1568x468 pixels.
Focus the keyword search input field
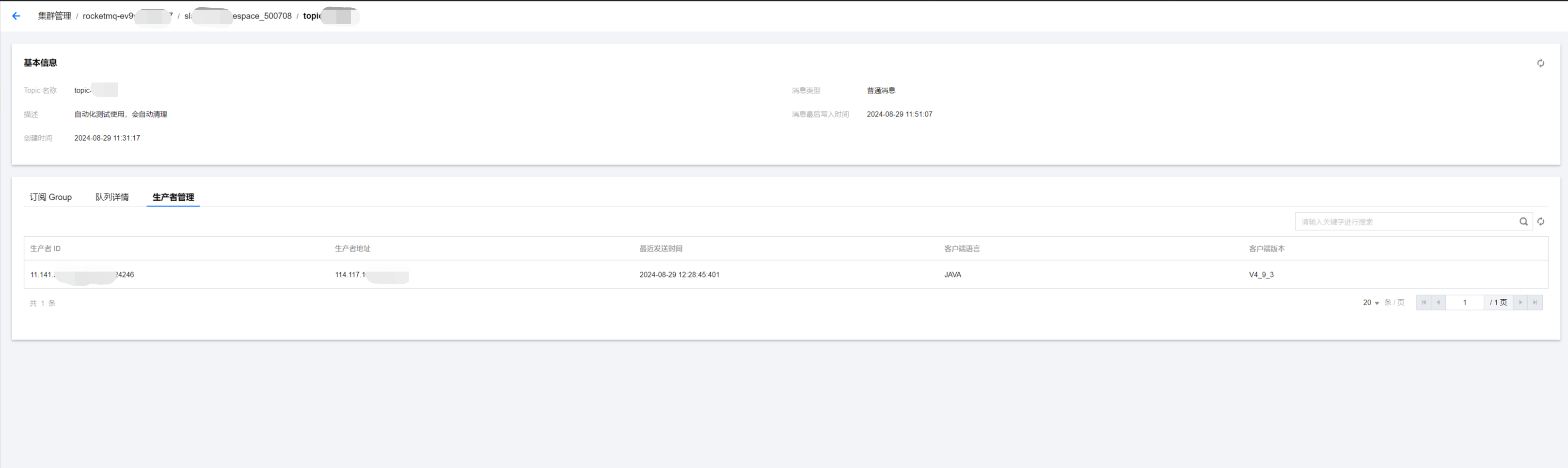1406,222
